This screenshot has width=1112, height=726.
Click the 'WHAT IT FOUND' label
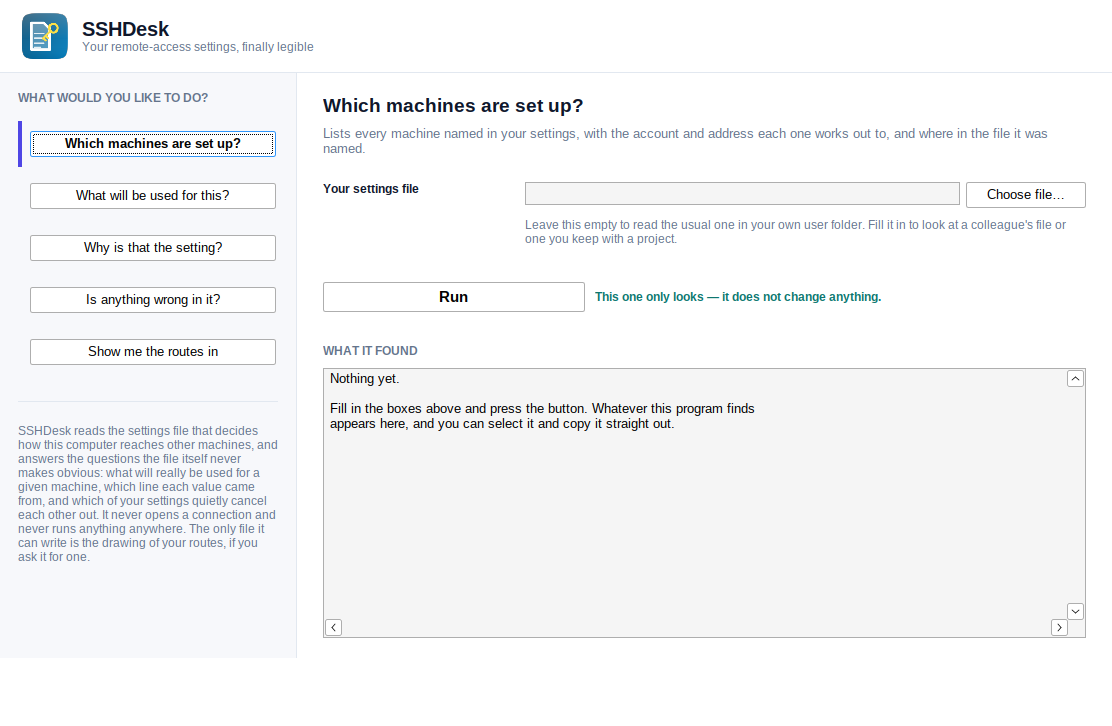pos(370,351)
